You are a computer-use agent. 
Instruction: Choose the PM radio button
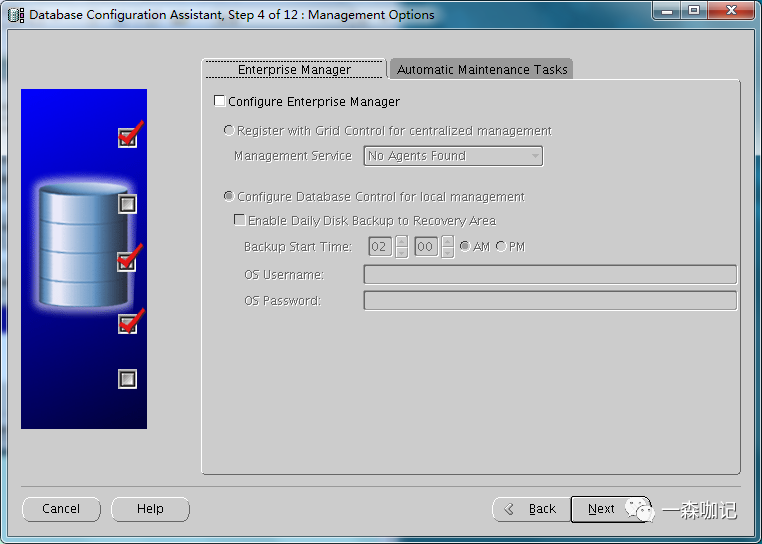tap(501, 246)
